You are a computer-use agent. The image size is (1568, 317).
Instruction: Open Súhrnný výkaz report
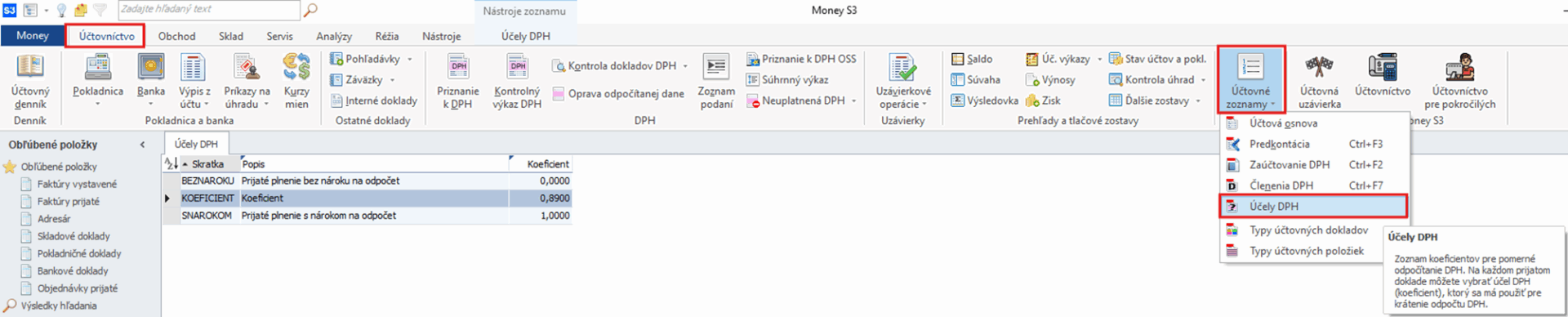pyautogui.click(x=787, y=80)
